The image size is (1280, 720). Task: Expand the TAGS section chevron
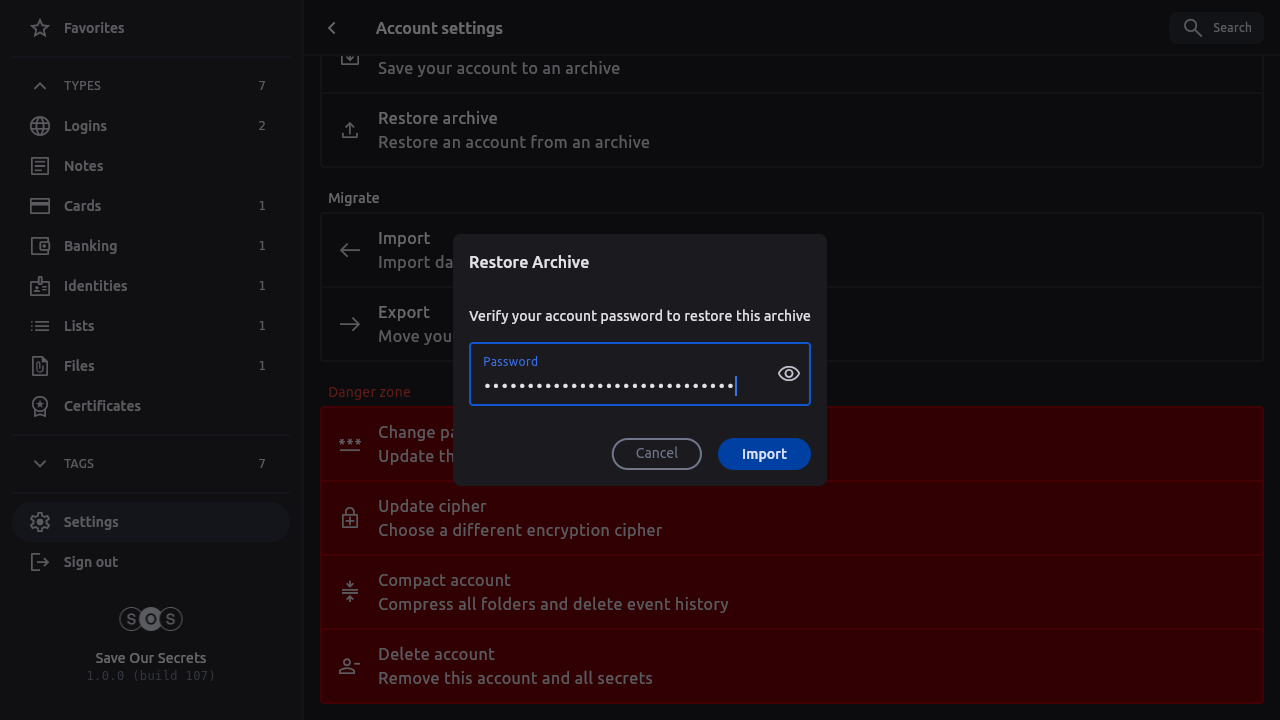pyautogui.click(x=40, y=464)
